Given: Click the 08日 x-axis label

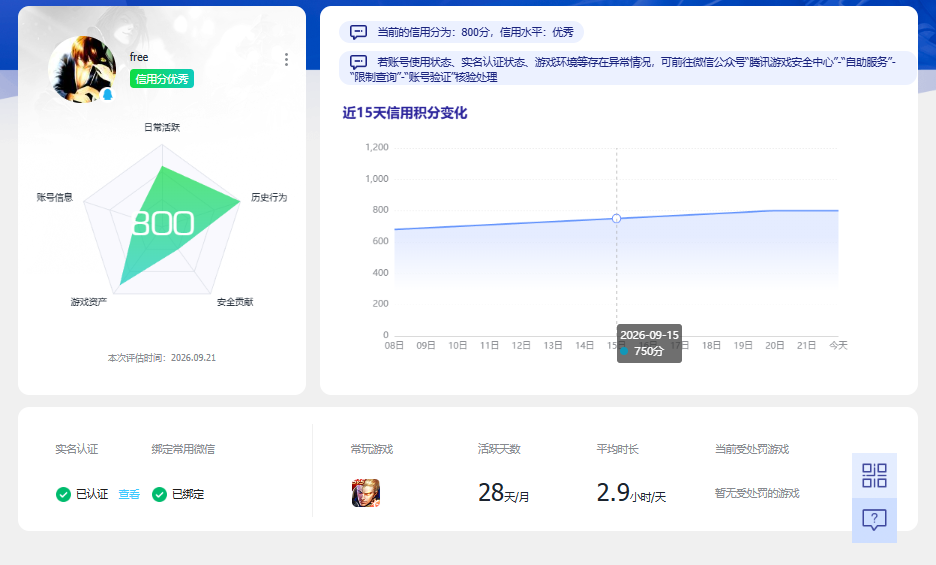Looking at the screenshot, I should [x=394, y=345].
